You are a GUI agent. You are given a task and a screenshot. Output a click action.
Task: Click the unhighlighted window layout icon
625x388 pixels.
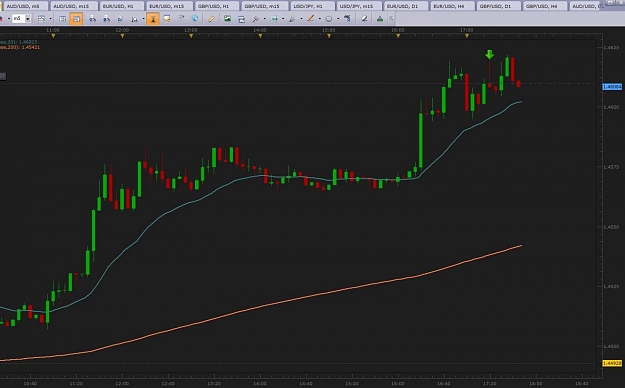click(x=62, y=18)
